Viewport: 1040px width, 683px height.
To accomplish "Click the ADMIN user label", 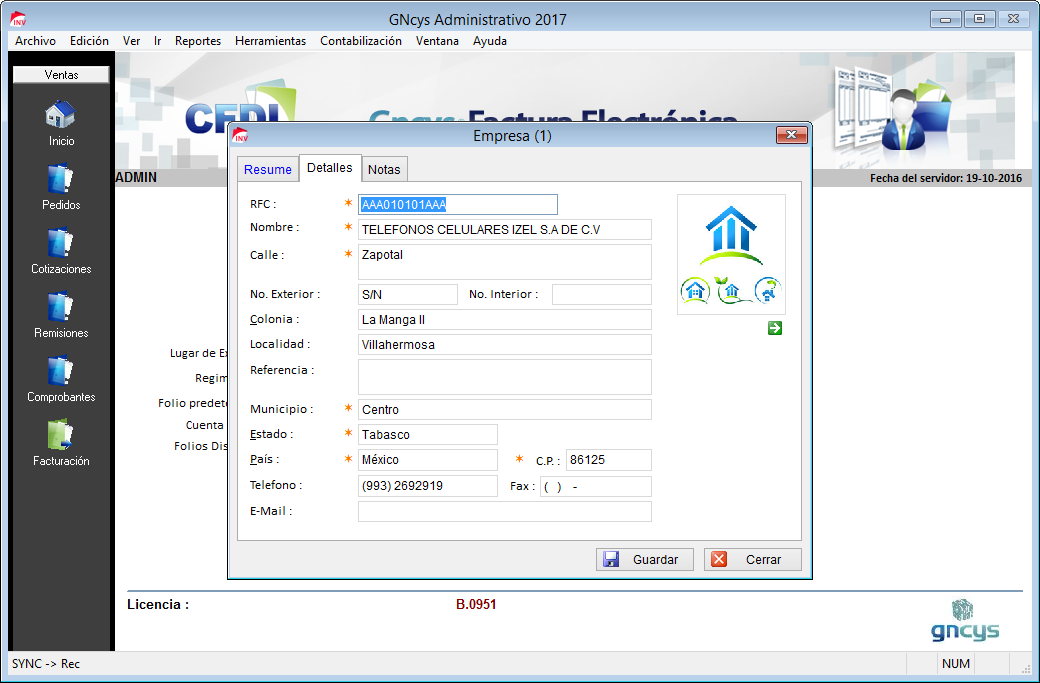I will (x=136, y=178).
